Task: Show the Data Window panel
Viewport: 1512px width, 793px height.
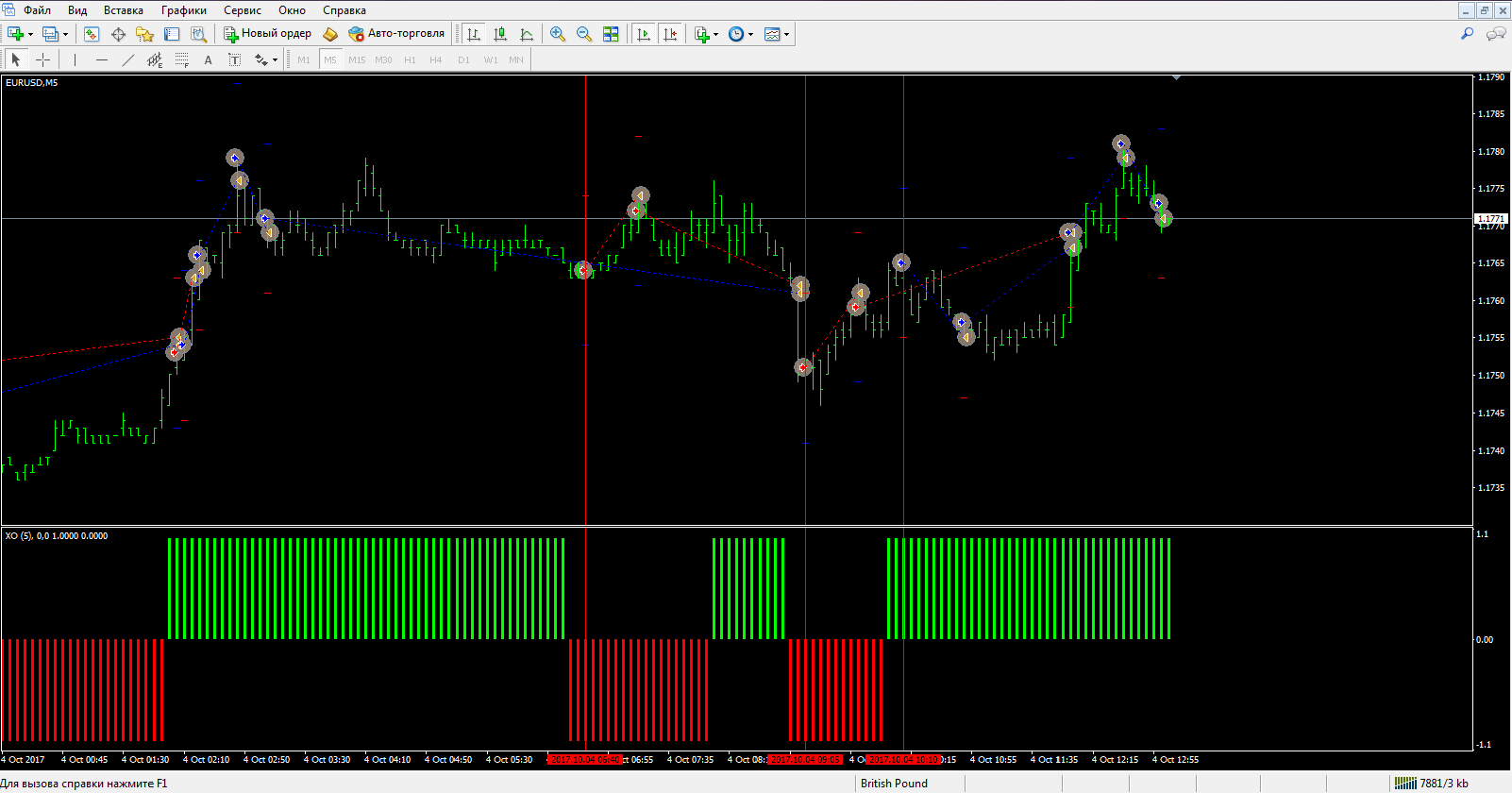Action: coord(118,34)
